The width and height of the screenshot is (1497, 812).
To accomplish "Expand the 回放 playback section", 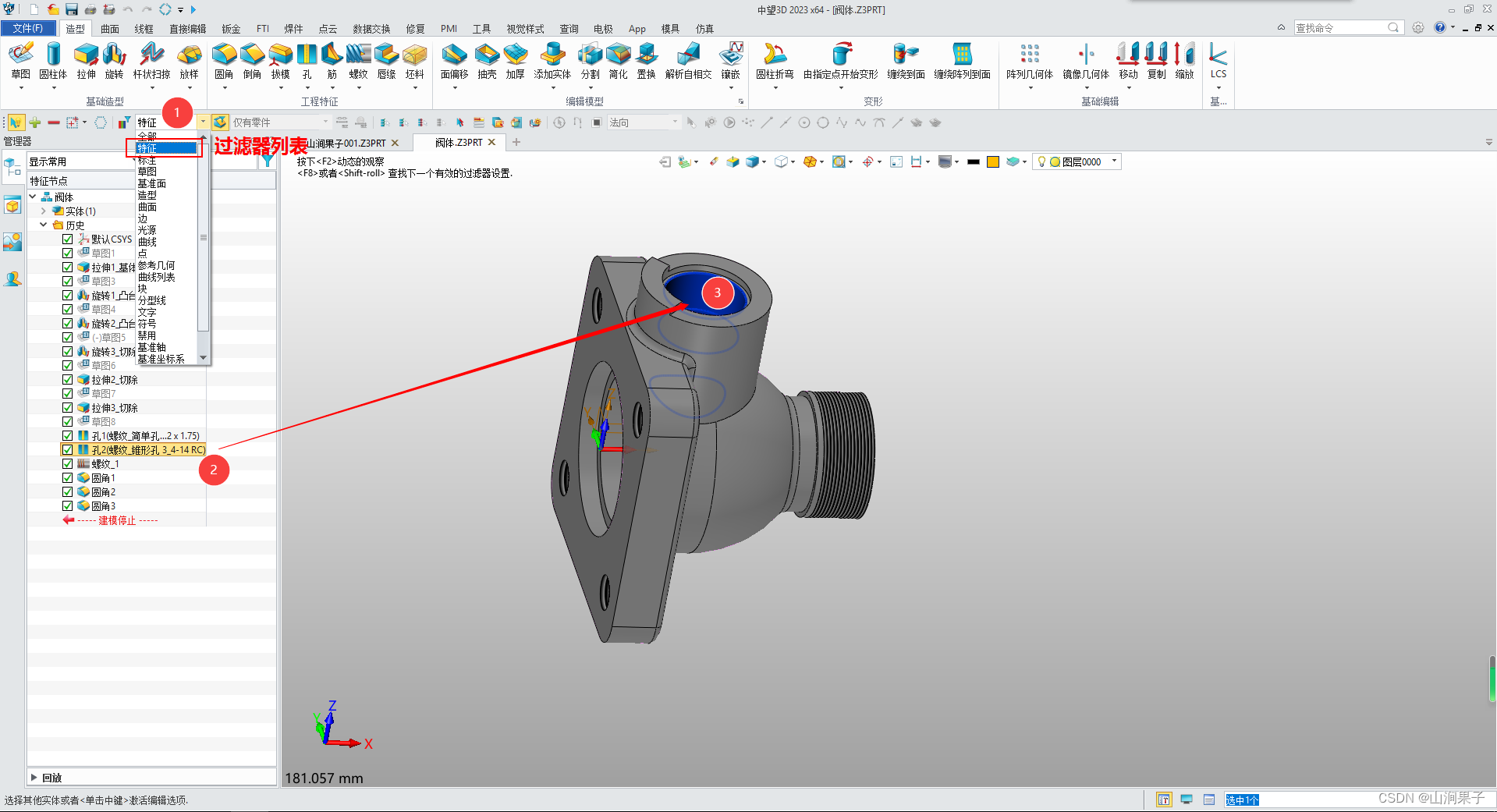I will (34, 778).
